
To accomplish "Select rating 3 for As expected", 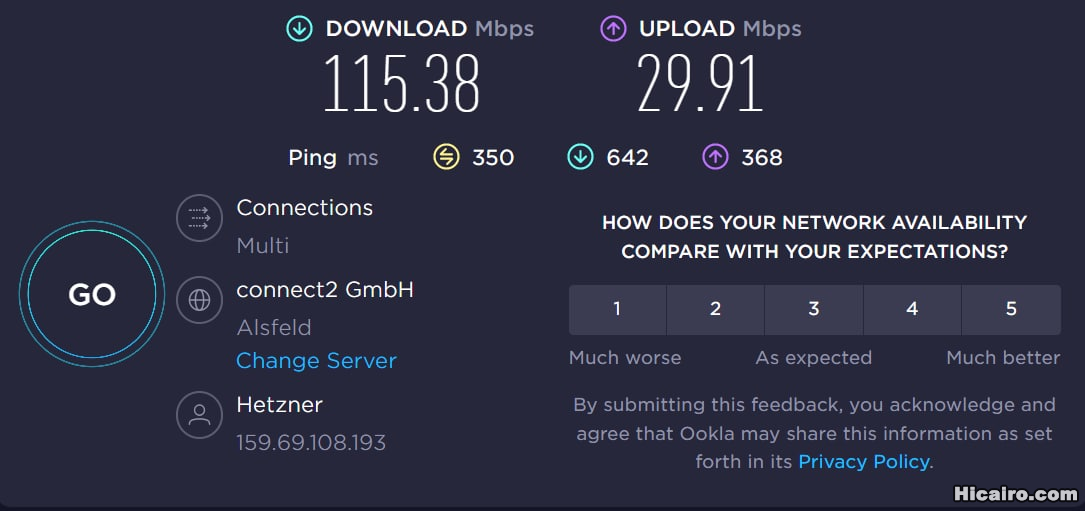I will (x=814, y=309).
